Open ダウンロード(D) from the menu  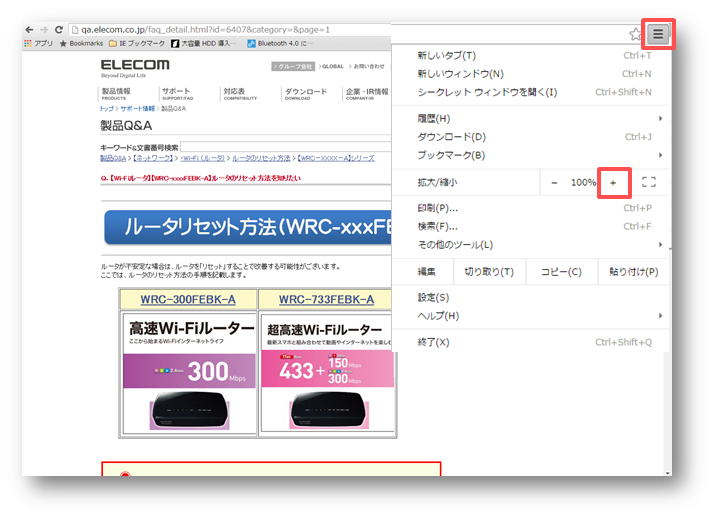click(x=530, y=137)
